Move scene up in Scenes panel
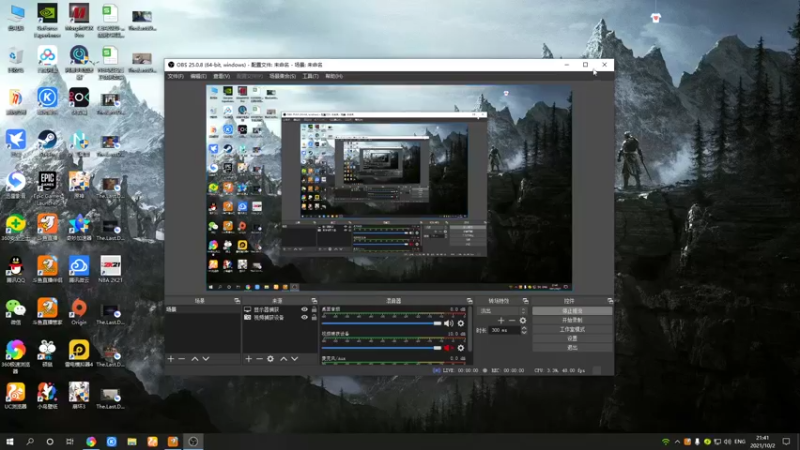 (195, 359)
